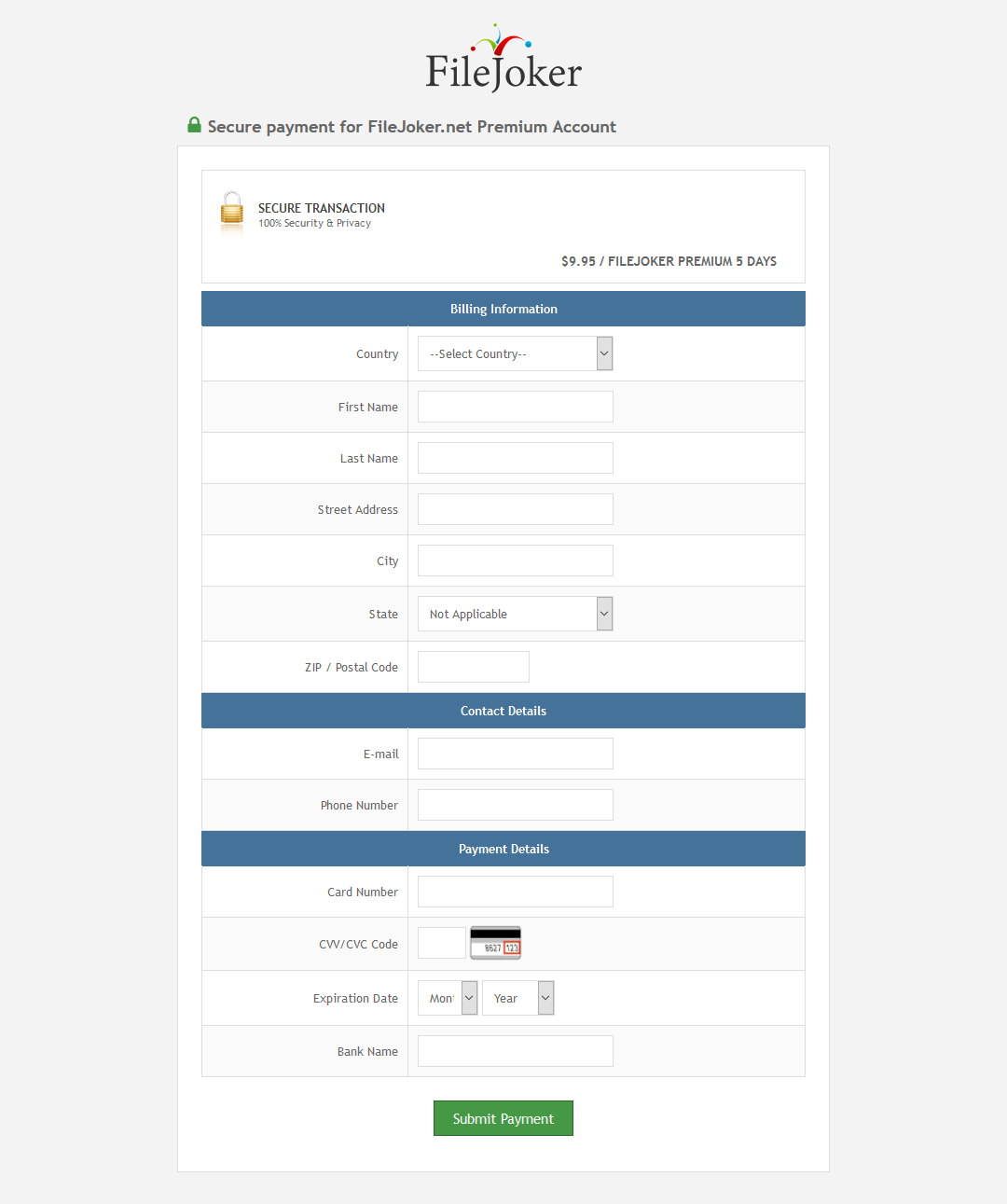Click the "CVV/CVC Code" label

click(x=358, y=945)
